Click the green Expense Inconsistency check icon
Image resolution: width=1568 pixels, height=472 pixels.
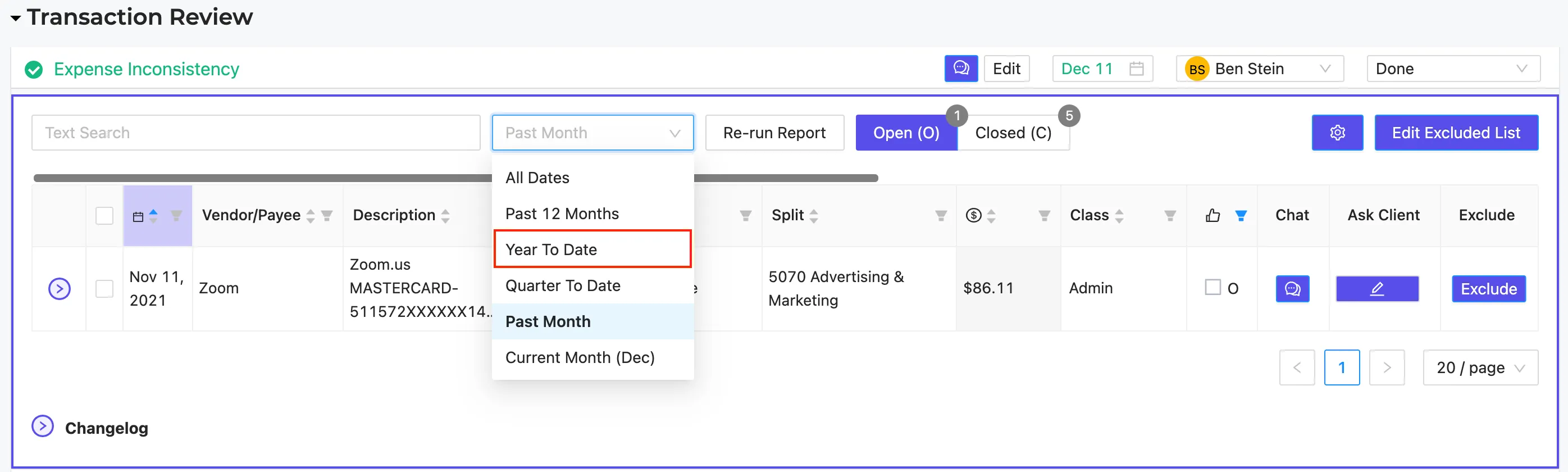pos(34,70)
